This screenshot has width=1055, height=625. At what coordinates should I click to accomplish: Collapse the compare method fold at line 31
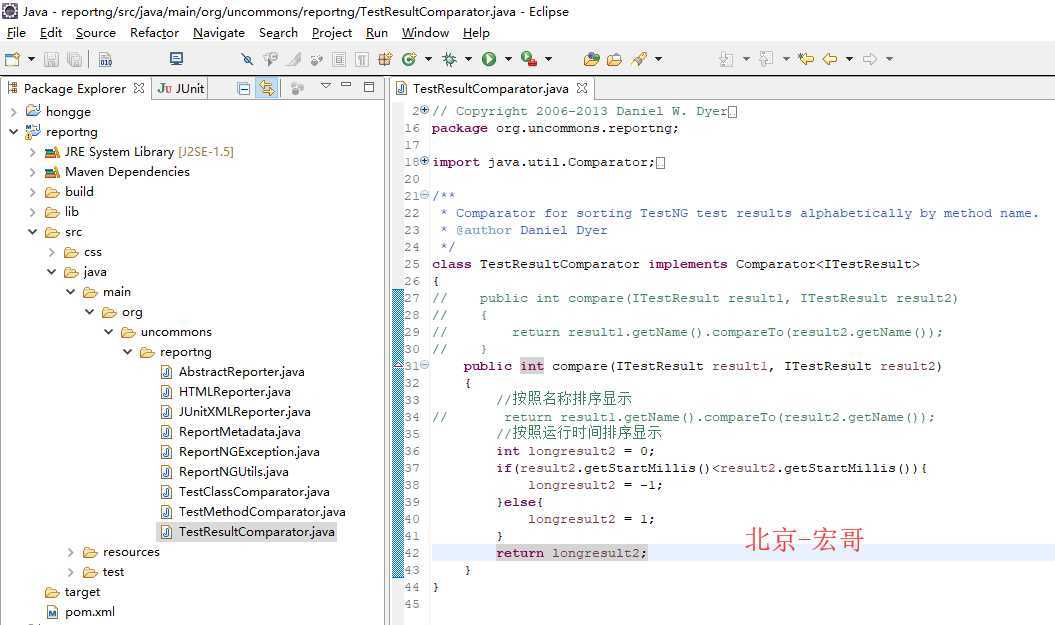(x=425, y=365)
